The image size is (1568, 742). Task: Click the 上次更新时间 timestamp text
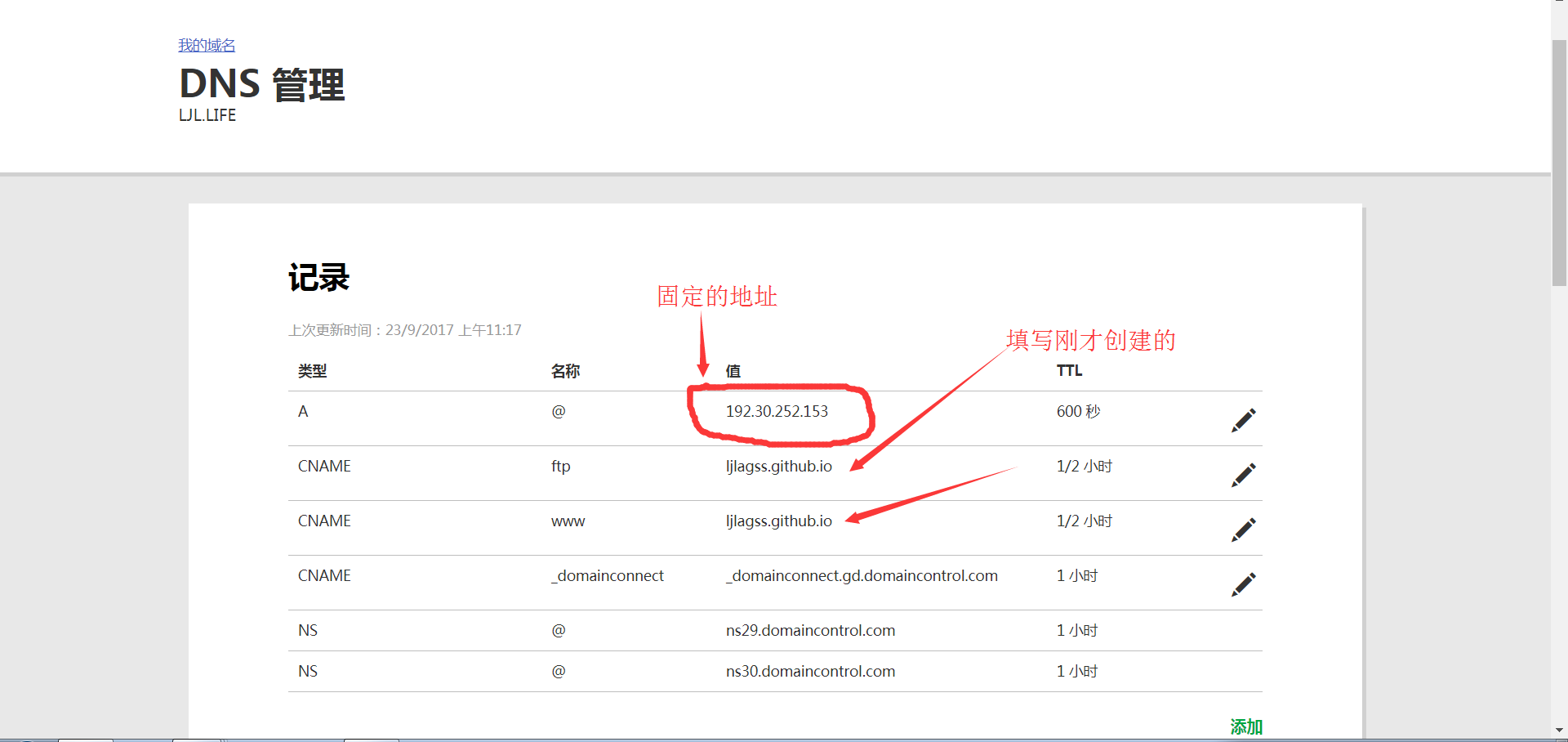pos(404,330)
